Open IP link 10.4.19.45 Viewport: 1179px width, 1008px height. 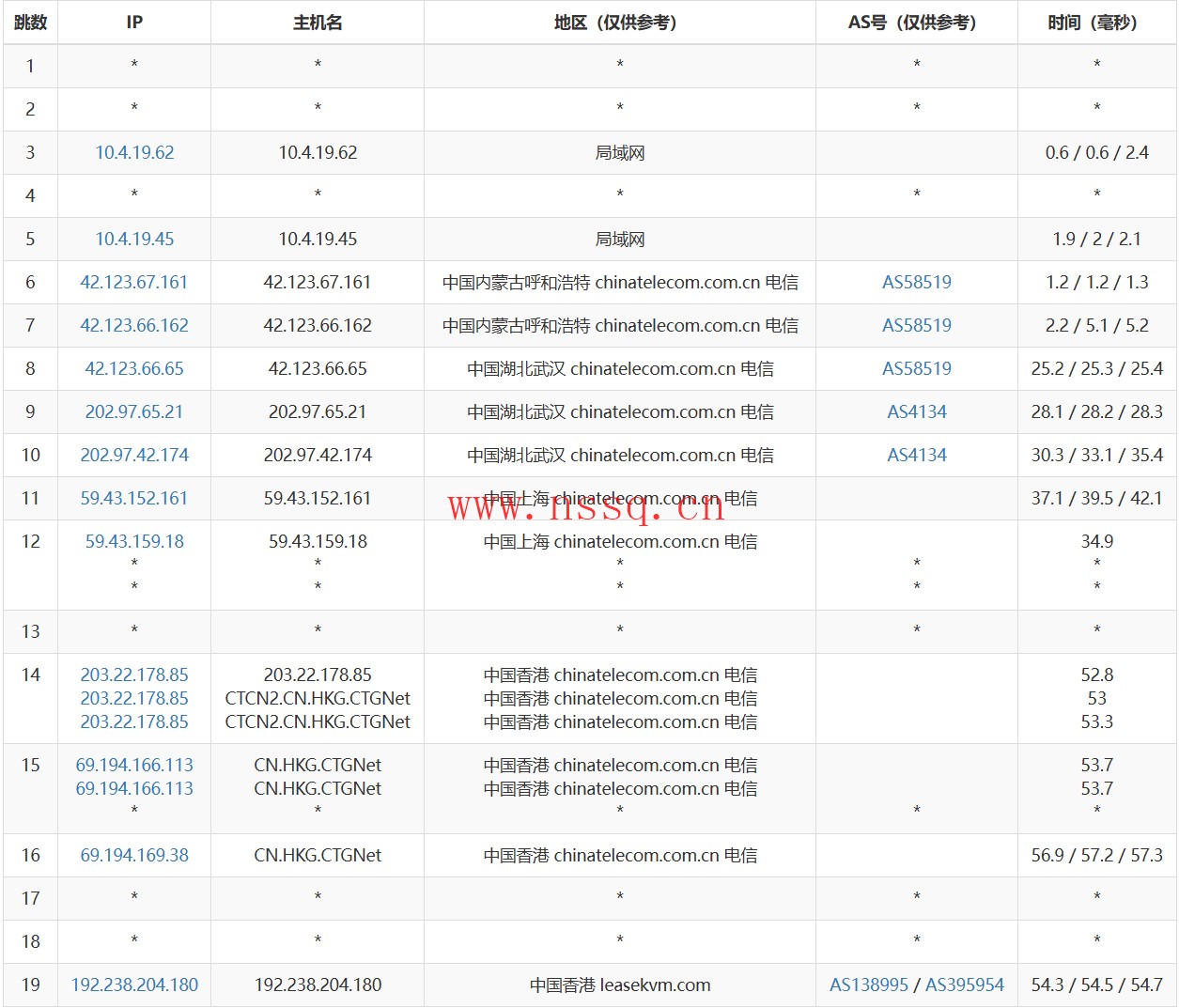134,239
